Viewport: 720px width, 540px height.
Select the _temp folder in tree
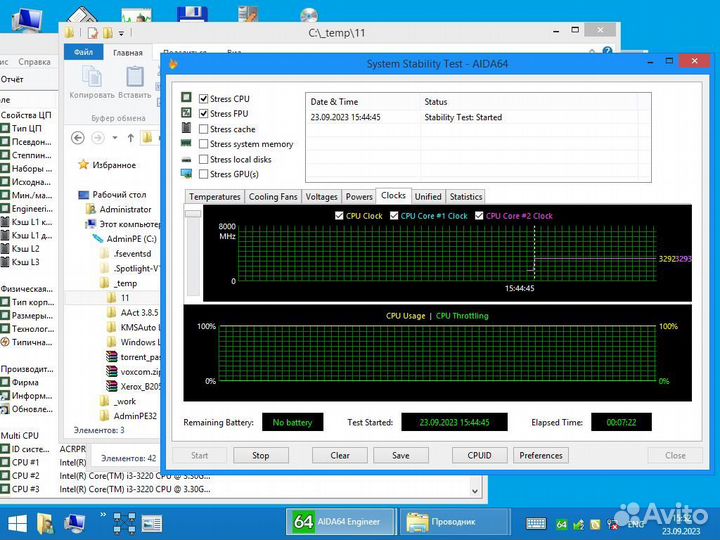(125, 283)
